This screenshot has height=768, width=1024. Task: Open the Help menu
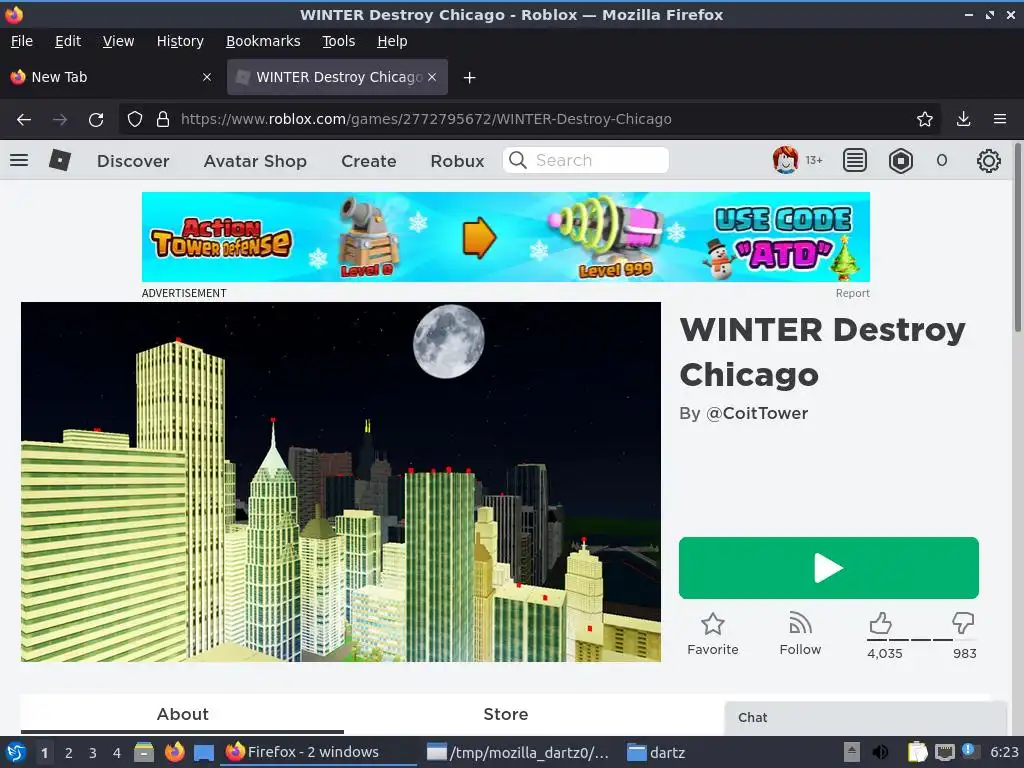tap(392, 41)
